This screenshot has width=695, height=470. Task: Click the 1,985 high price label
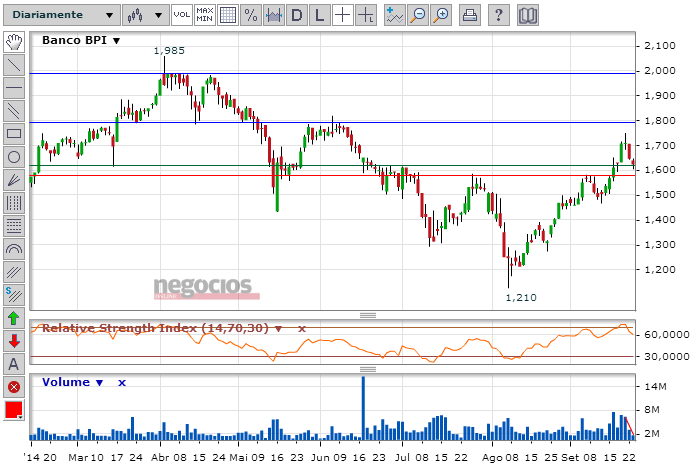coord(169,51)
